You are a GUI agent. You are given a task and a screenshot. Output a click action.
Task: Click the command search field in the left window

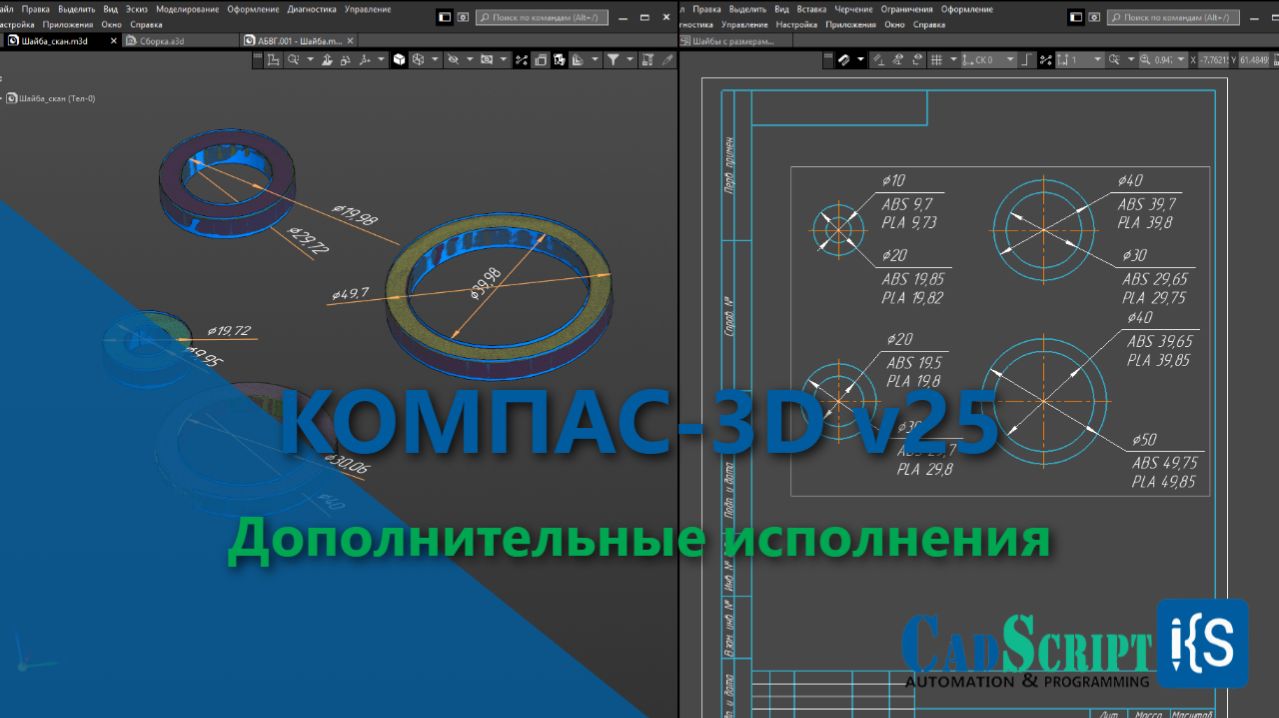click(542, 17)
